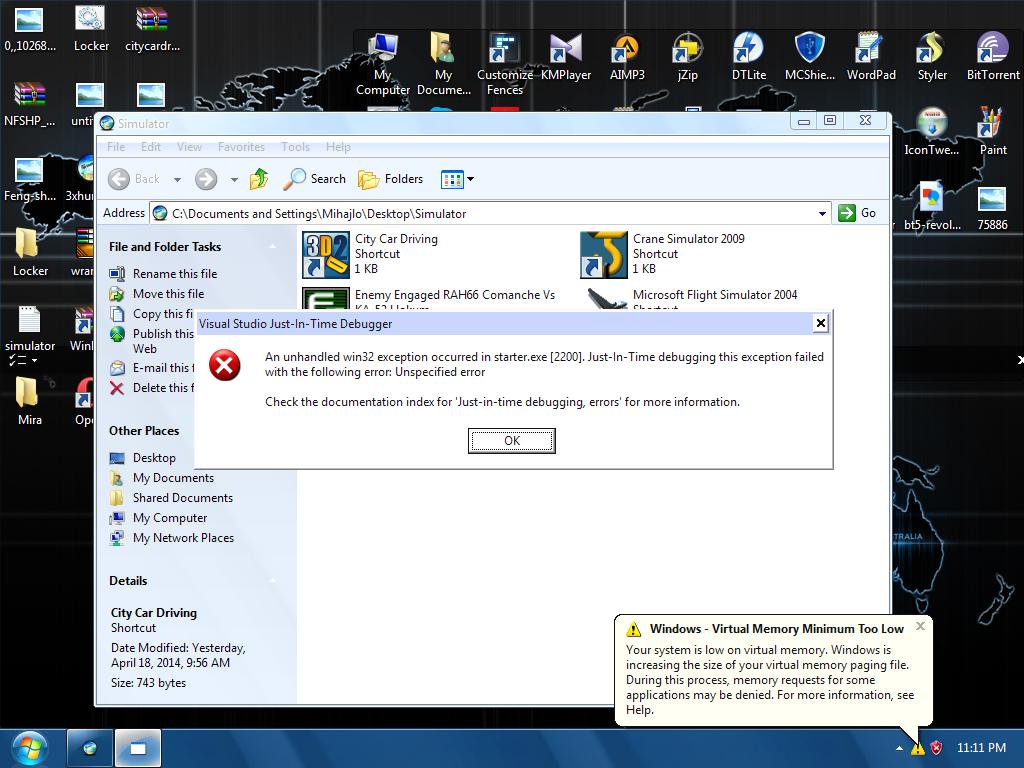Open the Help menu

(338, 147)
